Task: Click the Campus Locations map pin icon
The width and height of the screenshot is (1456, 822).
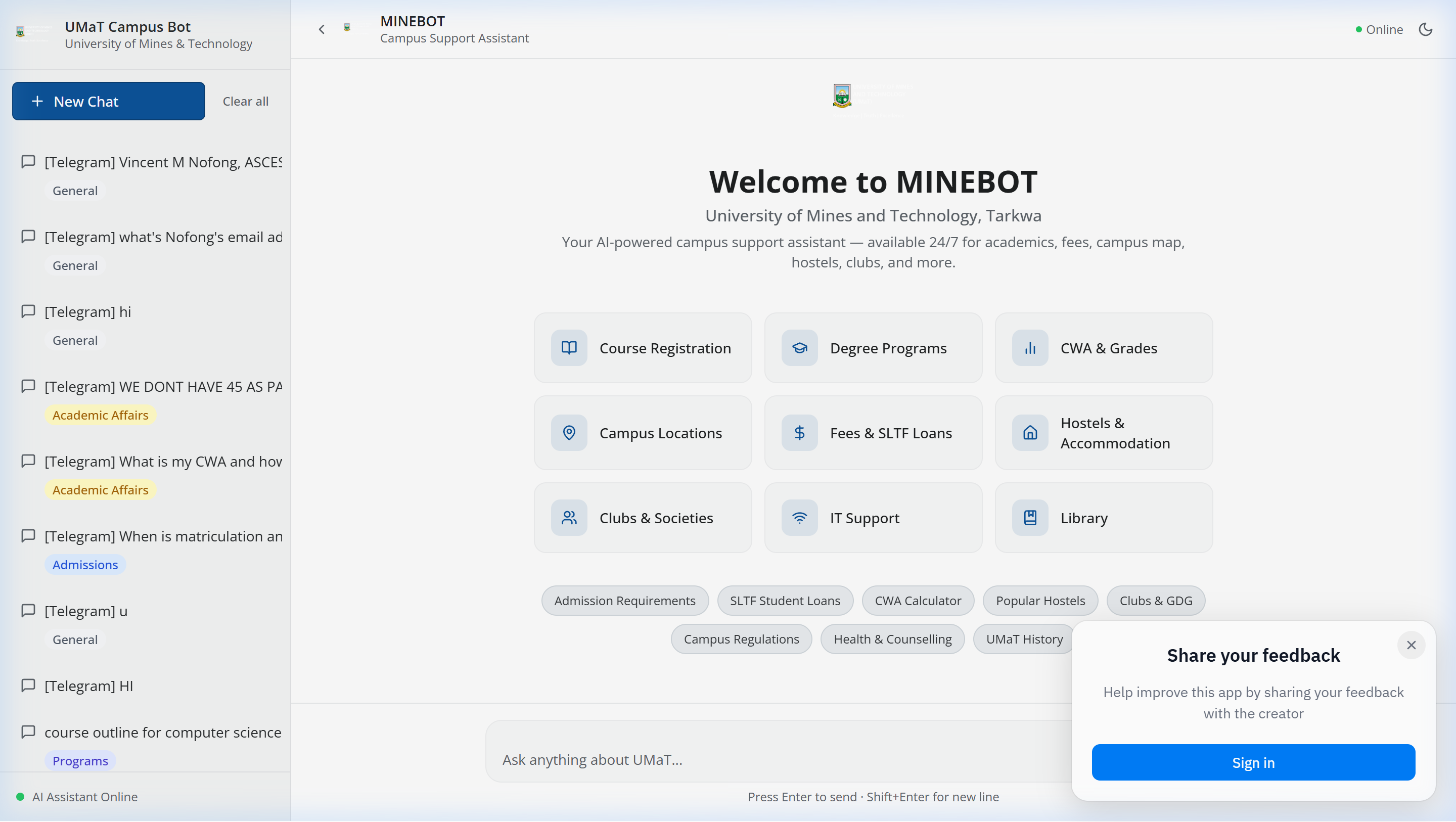Action: (x=569, y=432)
